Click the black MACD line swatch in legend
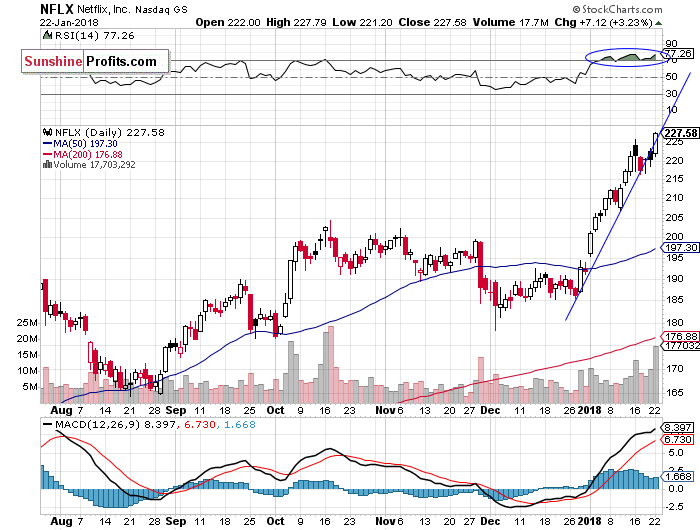This screenshot has height=530, width=700. pyautogui.click(x=47, y=424)
